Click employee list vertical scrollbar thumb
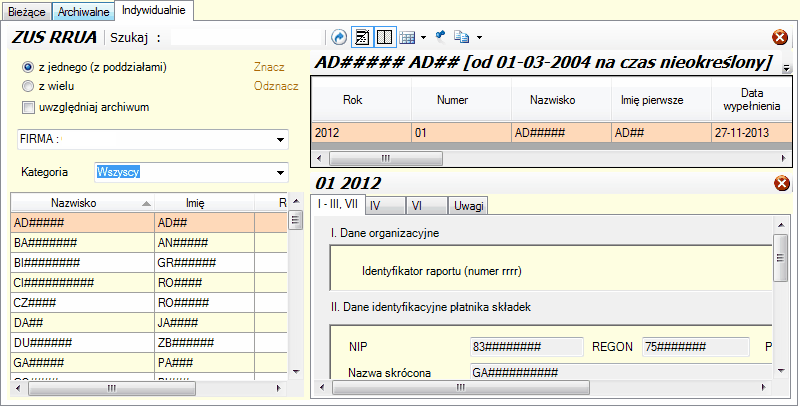 point(296,221)
